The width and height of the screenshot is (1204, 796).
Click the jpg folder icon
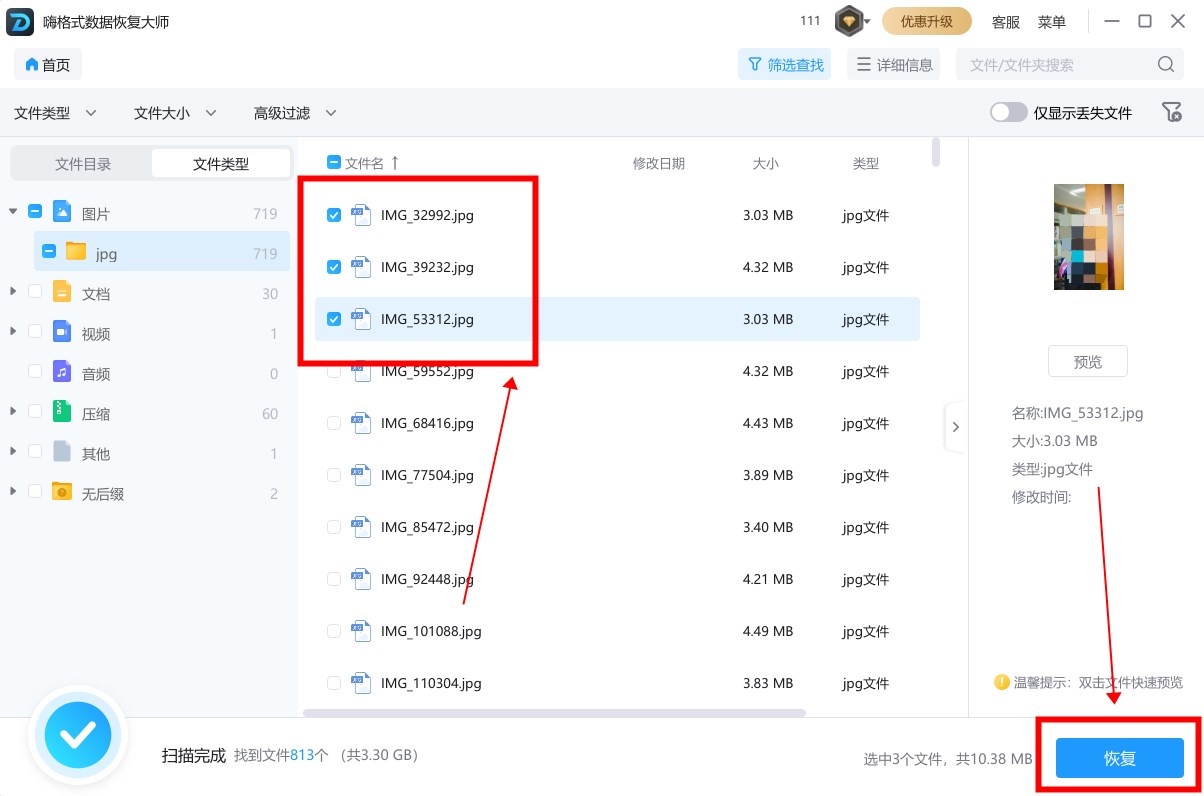(x=76, y=251)
